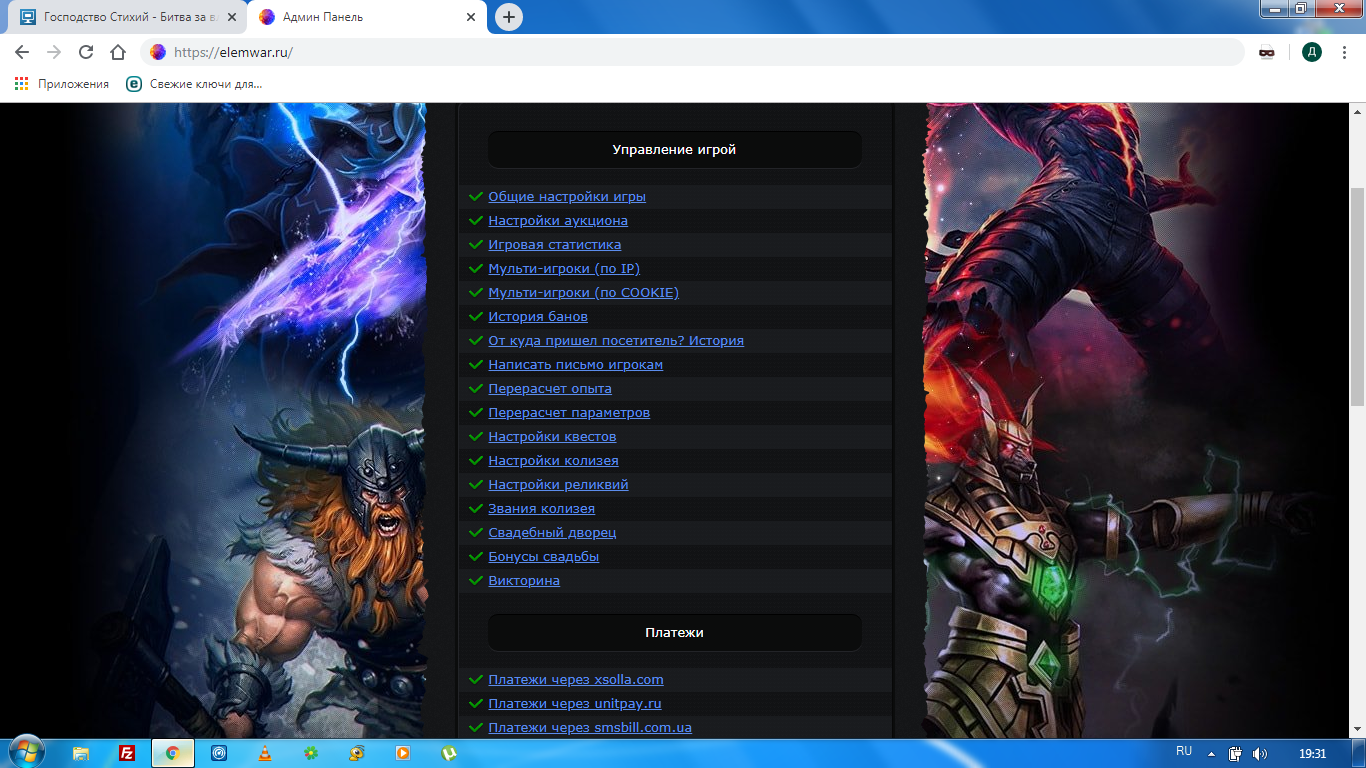Click green checkmark beside Платежи через xsolla.com
The width and height of the screenshot is (1366, 768).
tap(476, 680)
